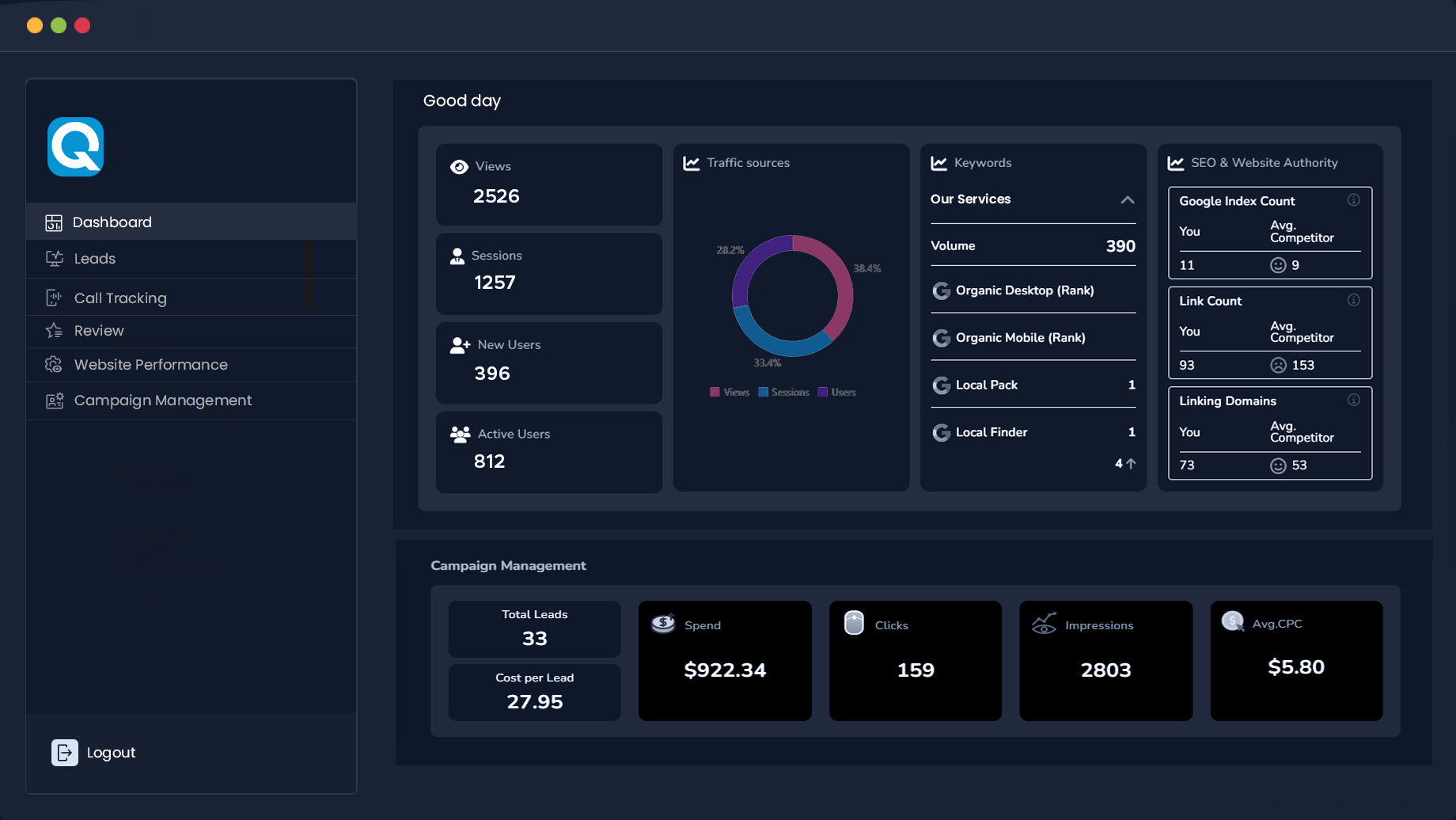Click the Traffic sources chart icon
The width and height of the screenshot is (1456, 820).
tap(692, 163)
